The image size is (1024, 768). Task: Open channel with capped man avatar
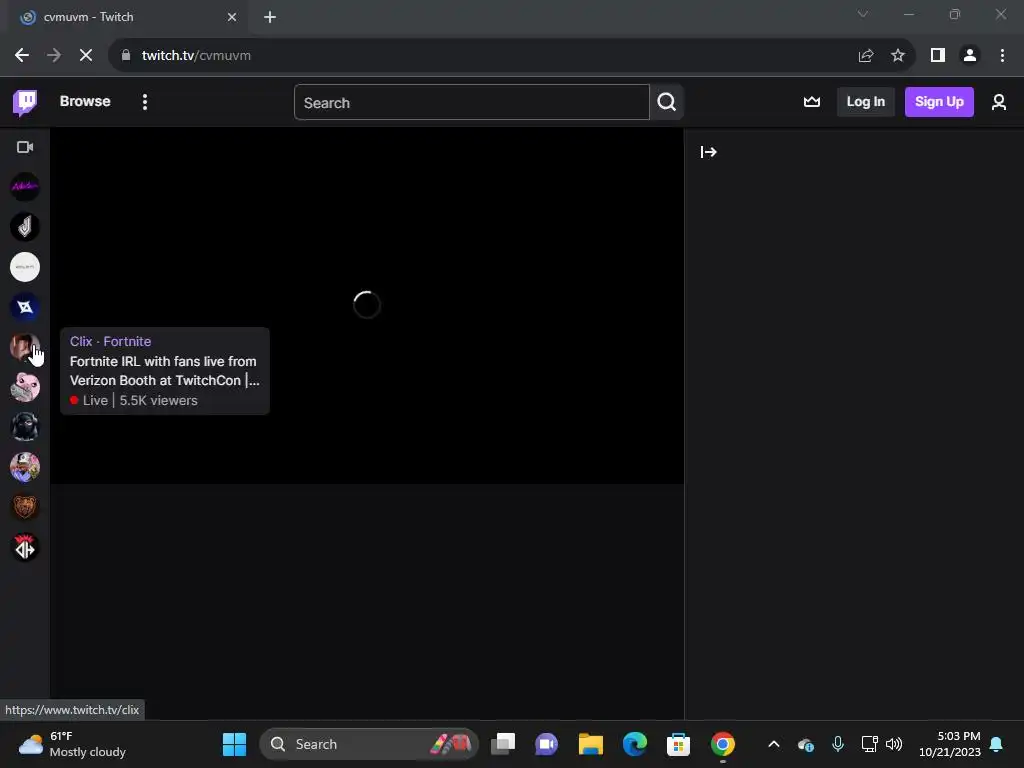click(25, 467)
